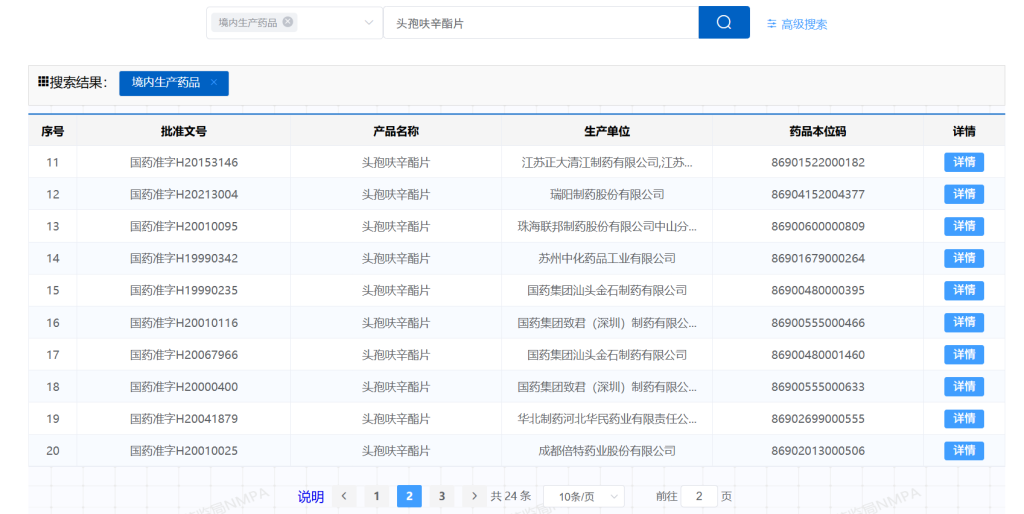Click the 批准文号 column header
The height and width of the screenshot is (514, 1024).
tap(184, 131)
